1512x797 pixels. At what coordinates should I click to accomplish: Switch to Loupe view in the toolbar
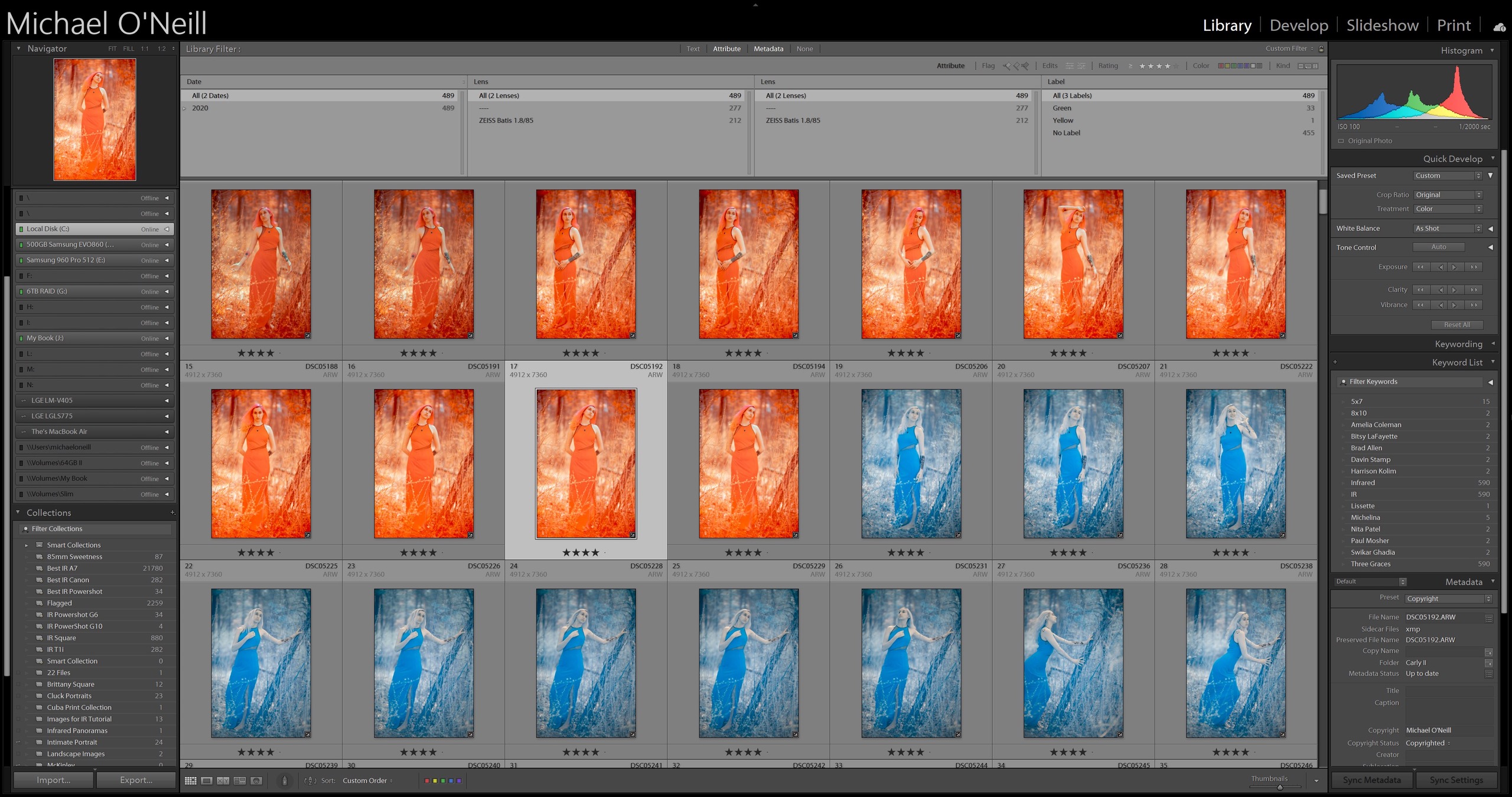click(207, 780)
